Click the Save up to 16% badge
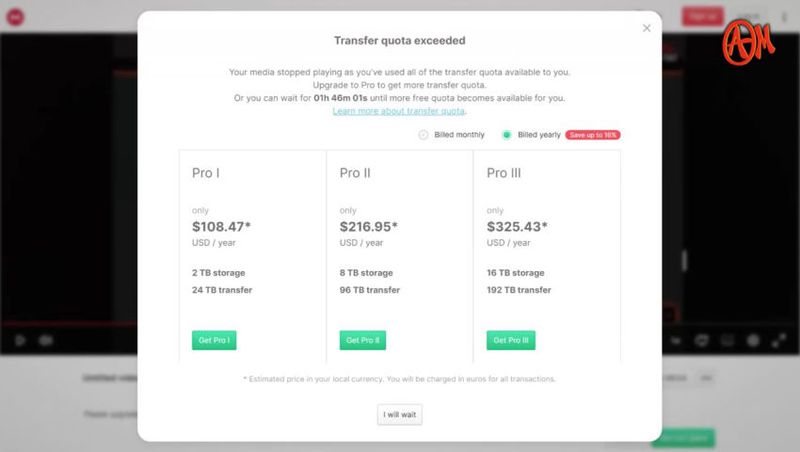Screen dimensions: 800x452 [593, 135]
